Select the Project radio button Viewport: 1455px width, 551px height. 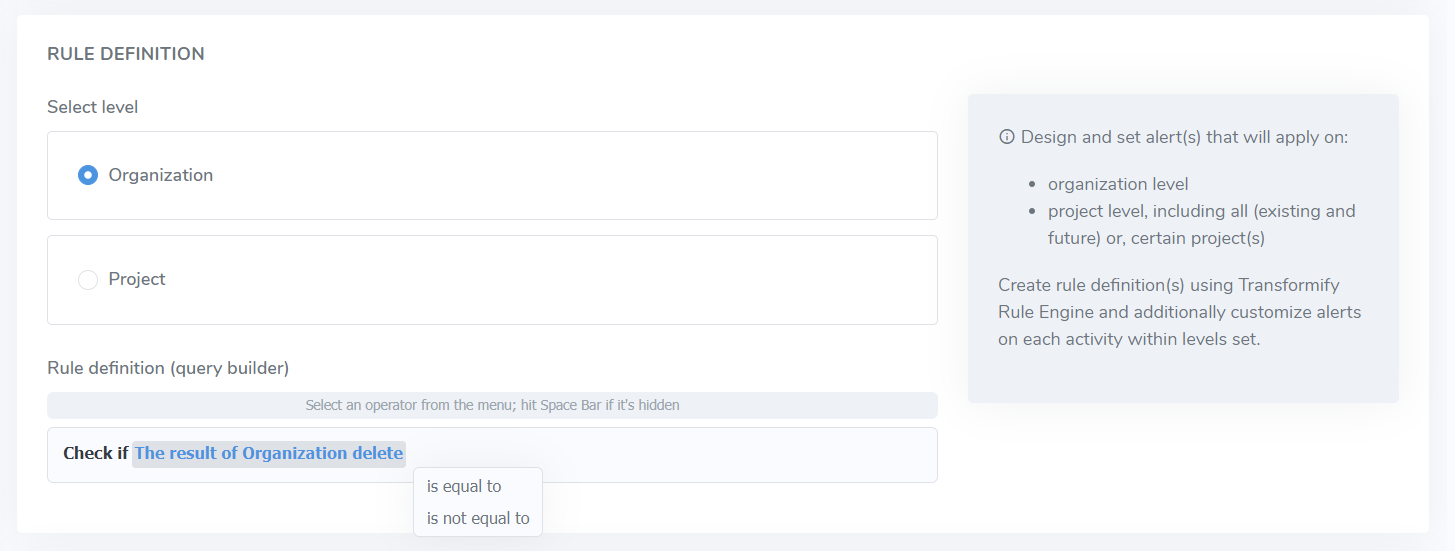pyautogui.click(x=88, y=280)
